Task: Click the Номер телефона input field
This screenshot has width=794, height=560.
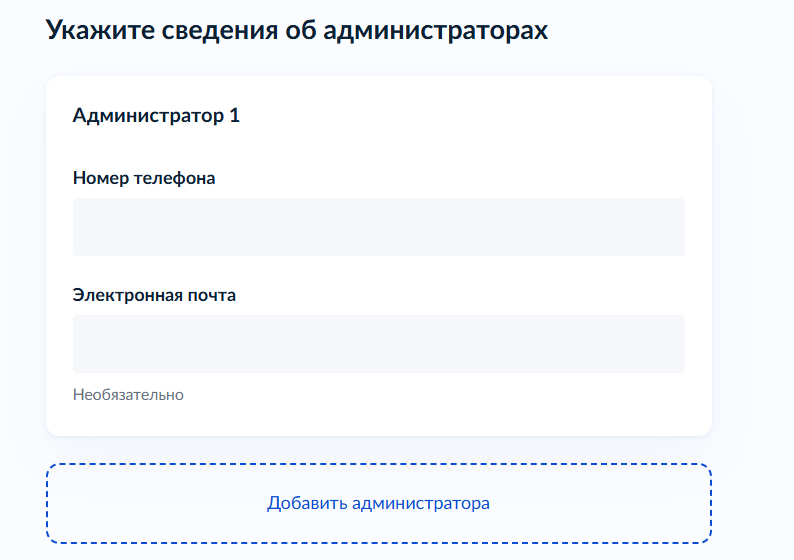Action: pyautogui.click(x=378, y=227)
